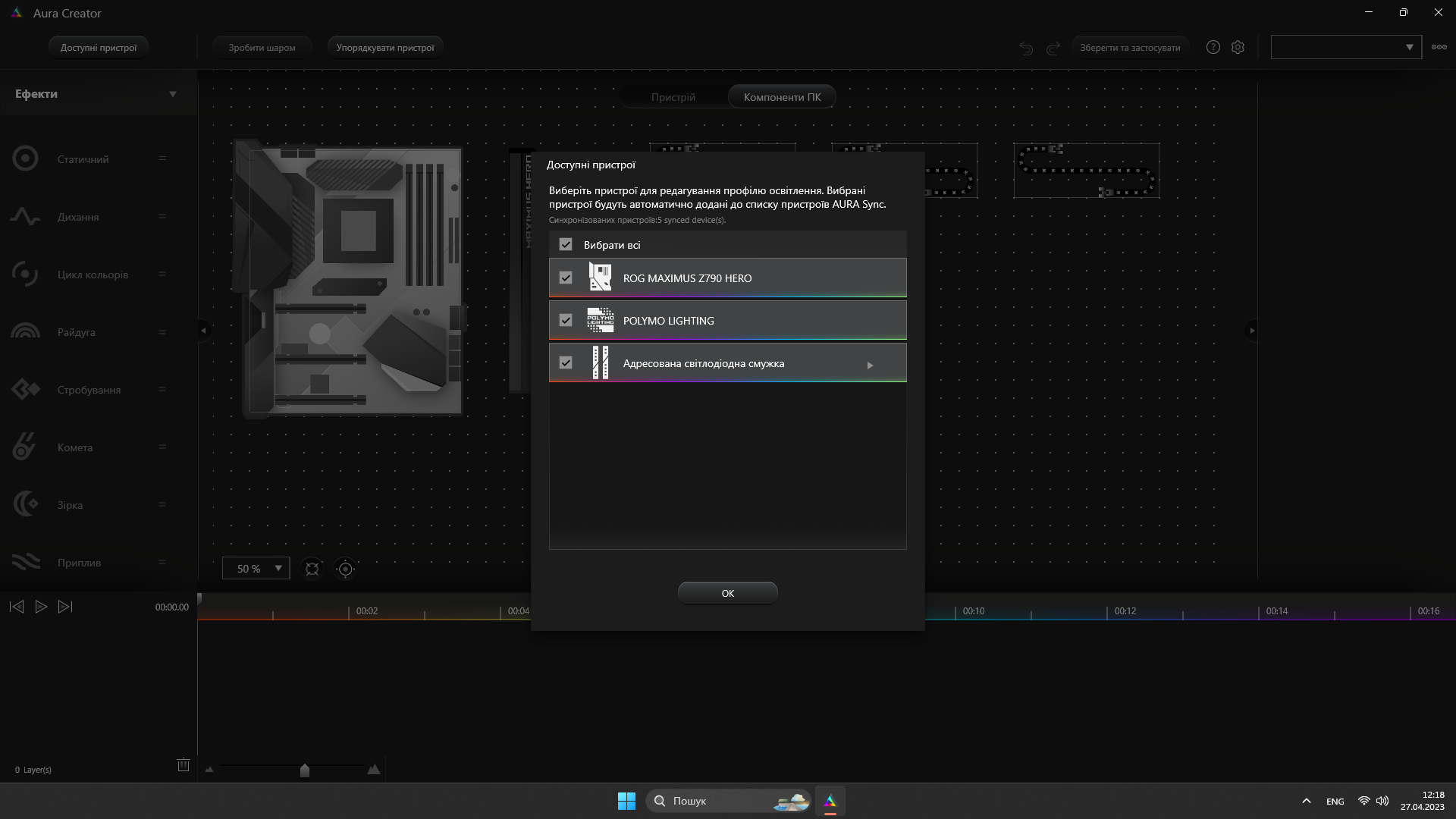Select the Comet effect icon (Комета)
The width and height of the screenshot is (1456, 819).
pyautogui.click(x=24, y=447)
